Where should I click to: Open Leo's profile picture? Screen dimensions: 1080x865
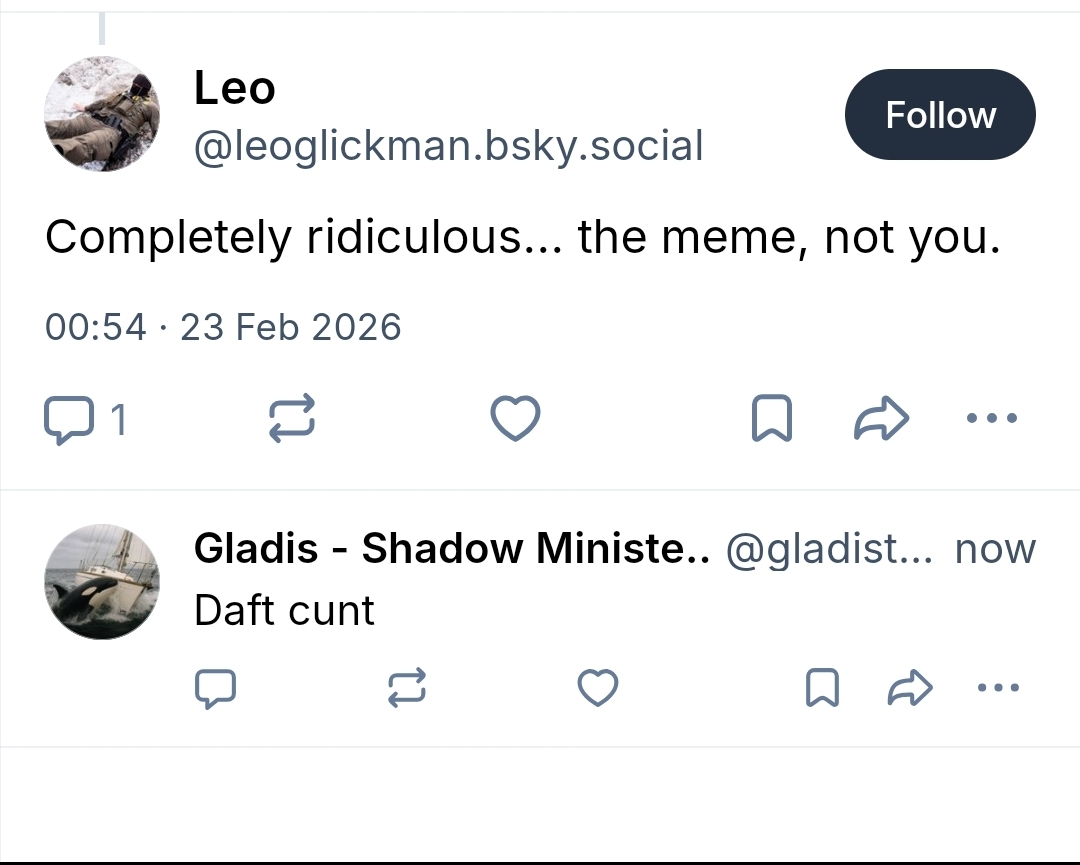coord(102,114)
